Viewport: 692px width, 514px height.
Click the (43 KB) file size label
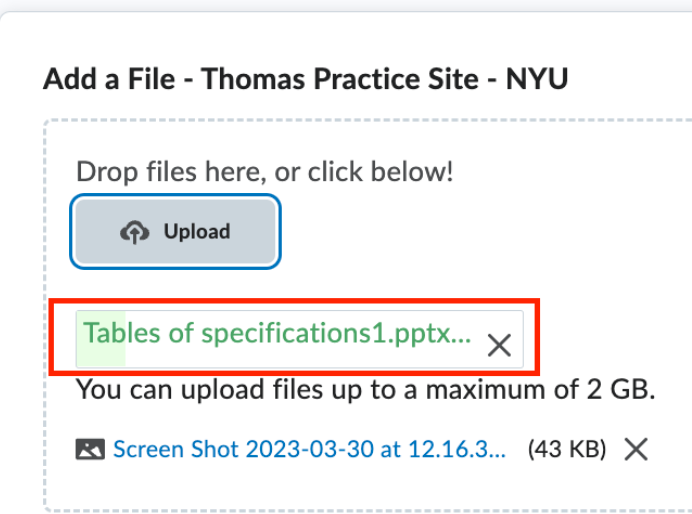click(567, 449)
